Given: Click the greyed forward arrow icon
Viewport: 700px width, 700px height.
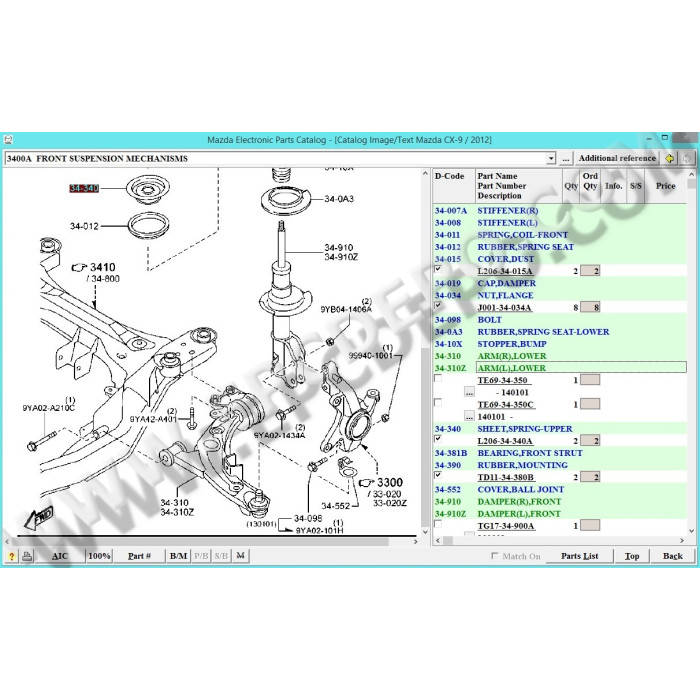Looking at the screenshot, I should pyautogui.click(x=686, y=158).
